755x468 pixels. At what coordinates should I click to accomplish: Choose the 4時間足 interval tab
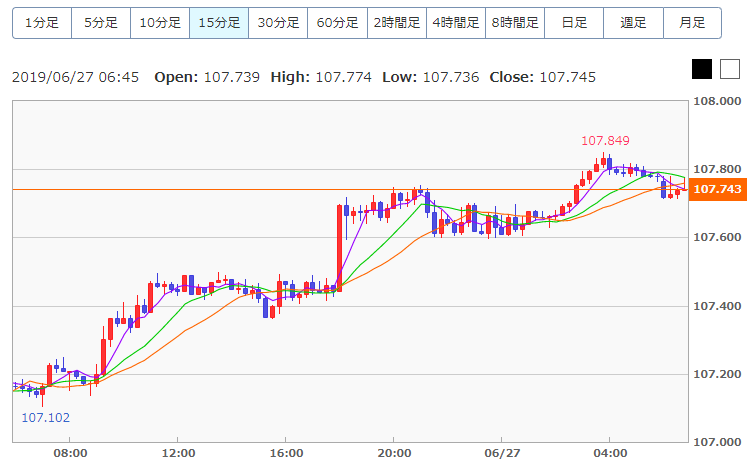[x=456, y=23]
